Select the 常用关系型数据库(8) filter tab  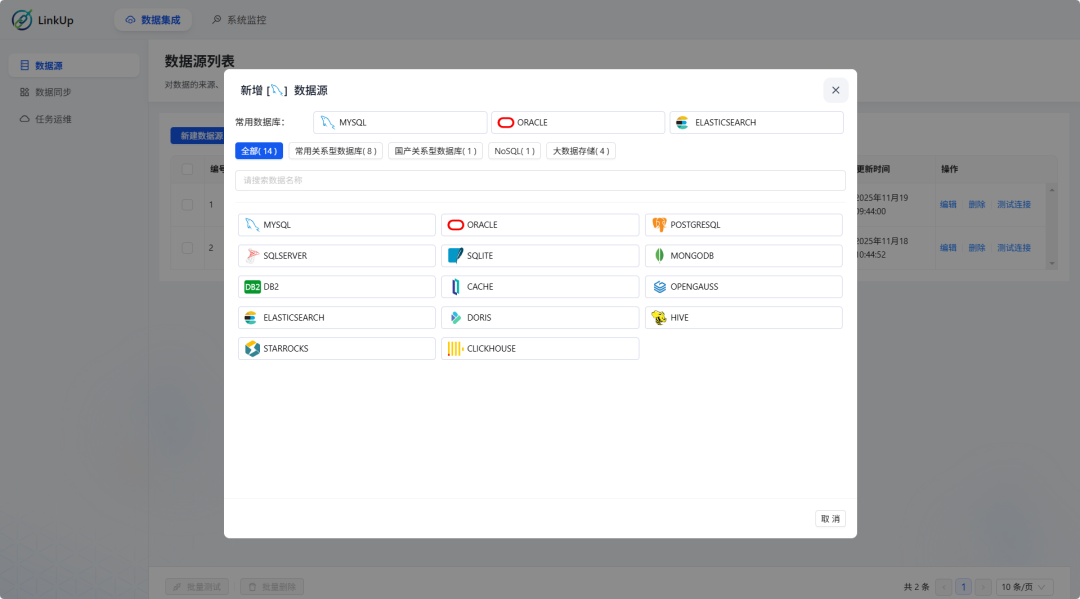coord(335,151)
